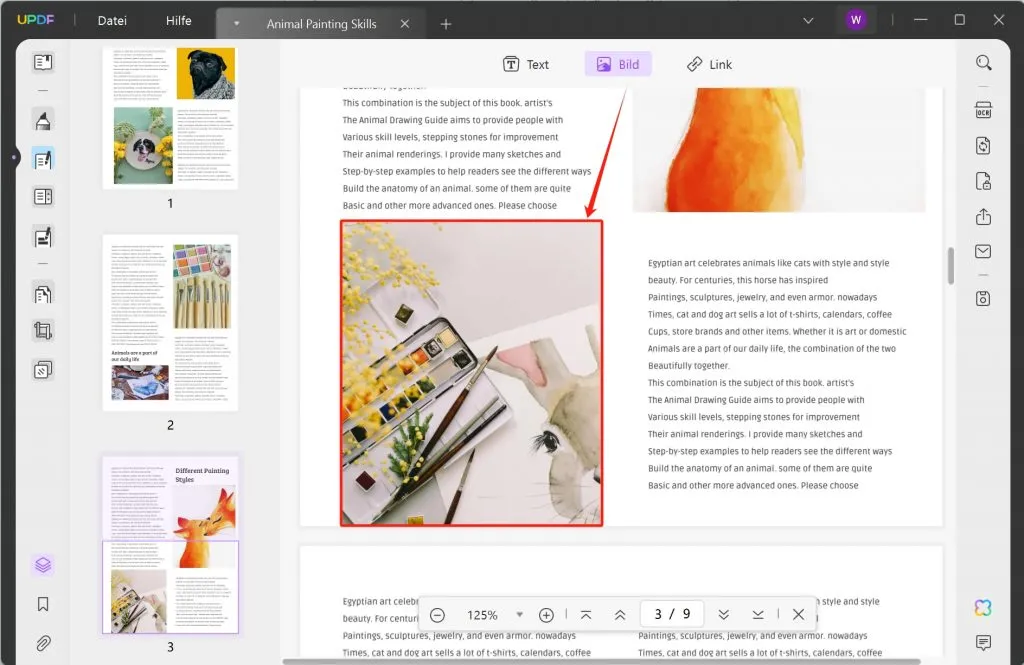Close the Animal Painting Skills tab

point(405,24)
